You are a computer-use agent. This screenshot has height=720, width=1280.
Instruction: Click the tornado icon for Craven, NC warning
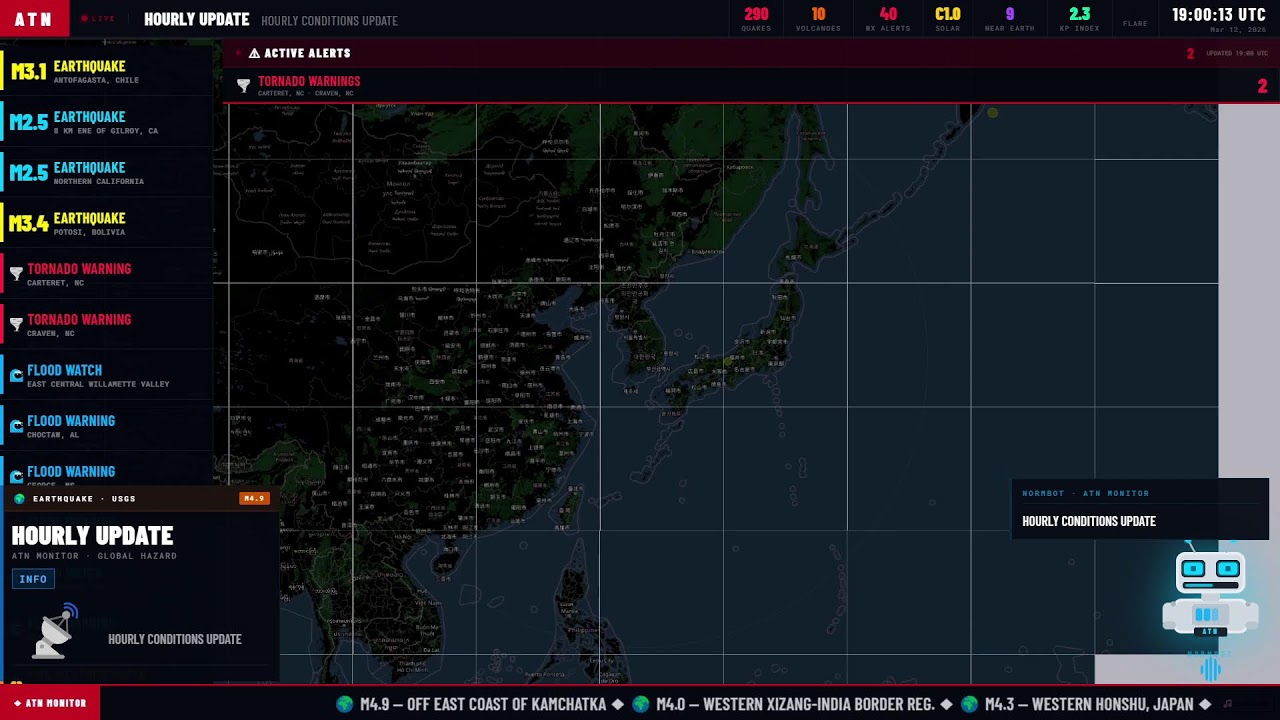[16, 325]
